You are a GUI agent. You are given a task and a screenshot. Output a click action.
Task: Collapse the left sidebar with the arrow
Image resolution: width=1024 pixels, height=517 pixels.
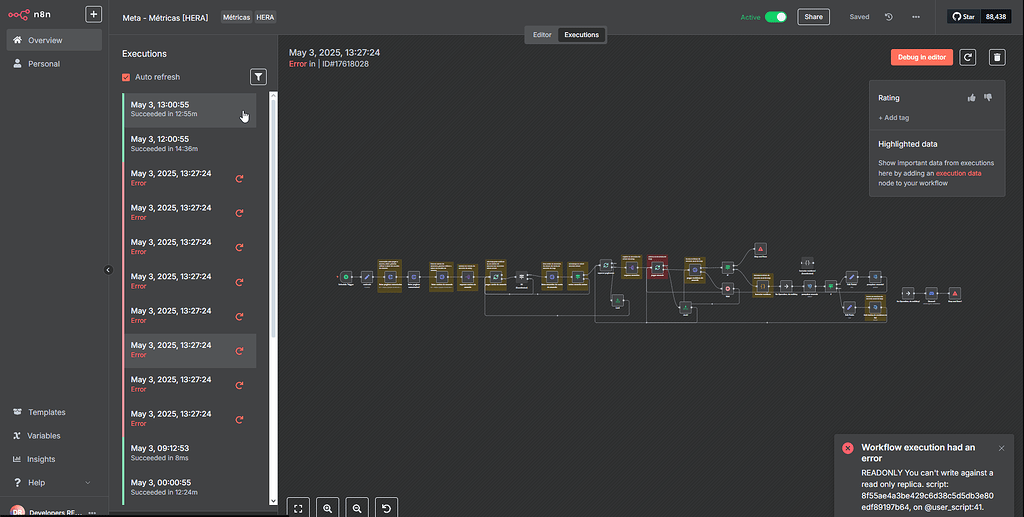tap(108, 270)
